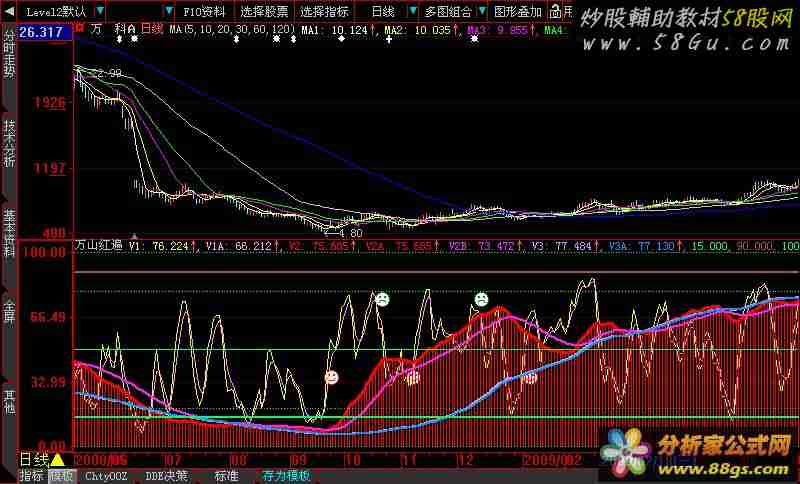
Task: Click red signal icon near November on red line
Action: click(413, 378)
